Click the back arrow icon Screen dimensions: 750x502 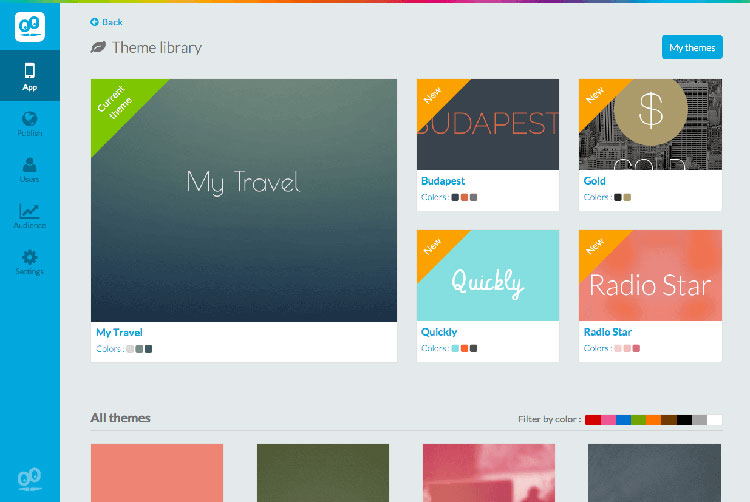click(x=94, y=21)
